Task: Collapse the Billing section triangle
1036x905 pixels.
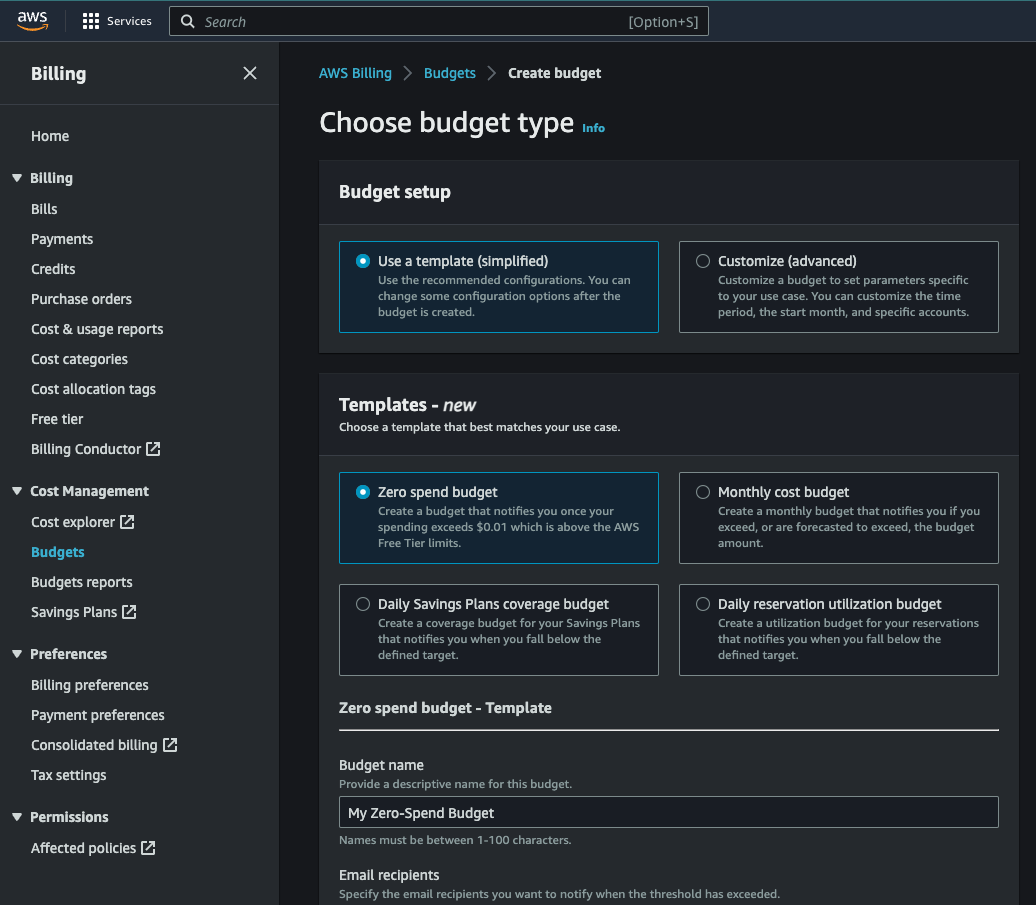Action: click(x=17, y=178)
